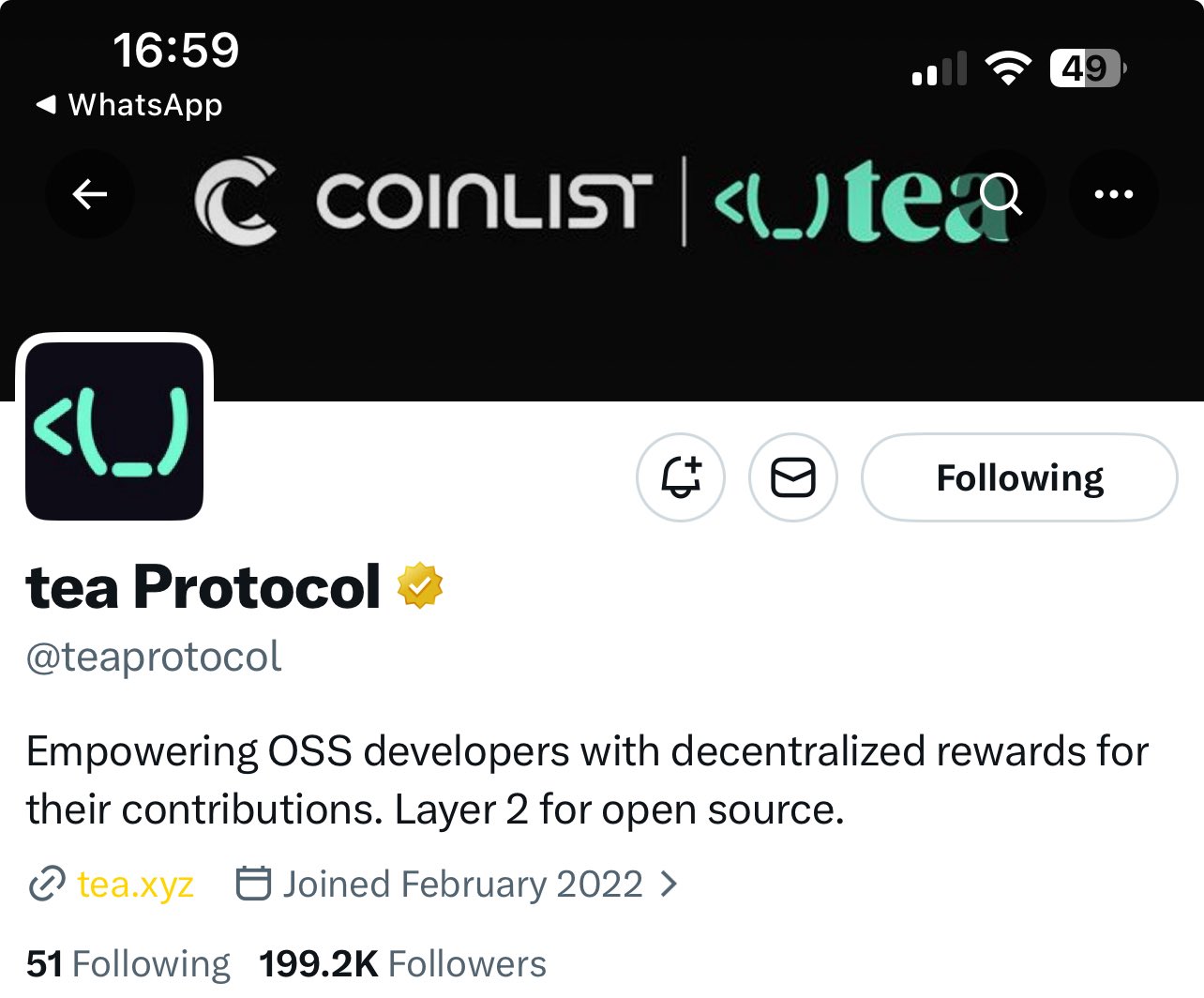Return to WhatsApp via back link
This screenshot has width=1204, height=998.
(x=129, y=105)
